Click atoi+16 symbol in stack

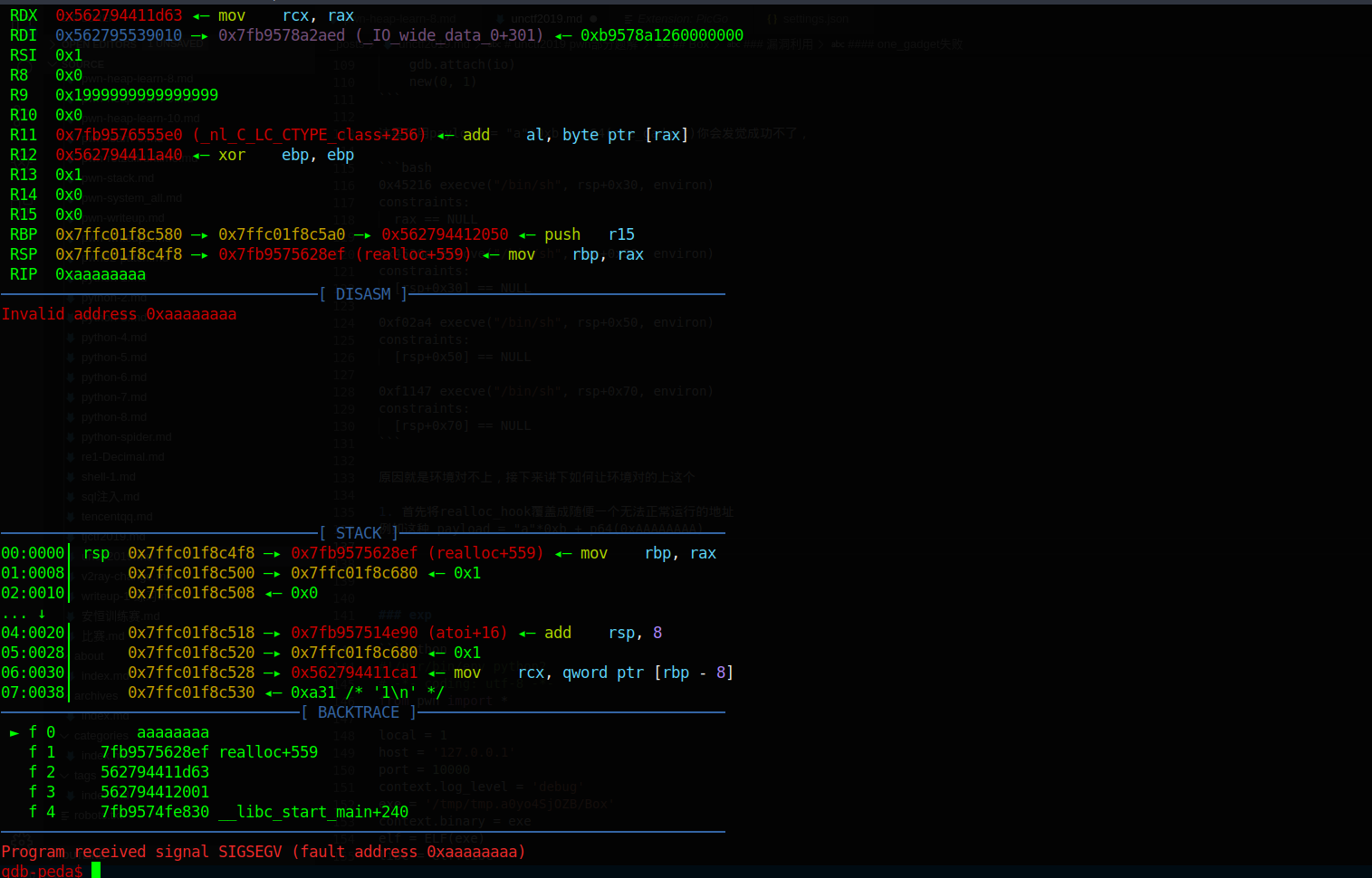click(467, 633)
